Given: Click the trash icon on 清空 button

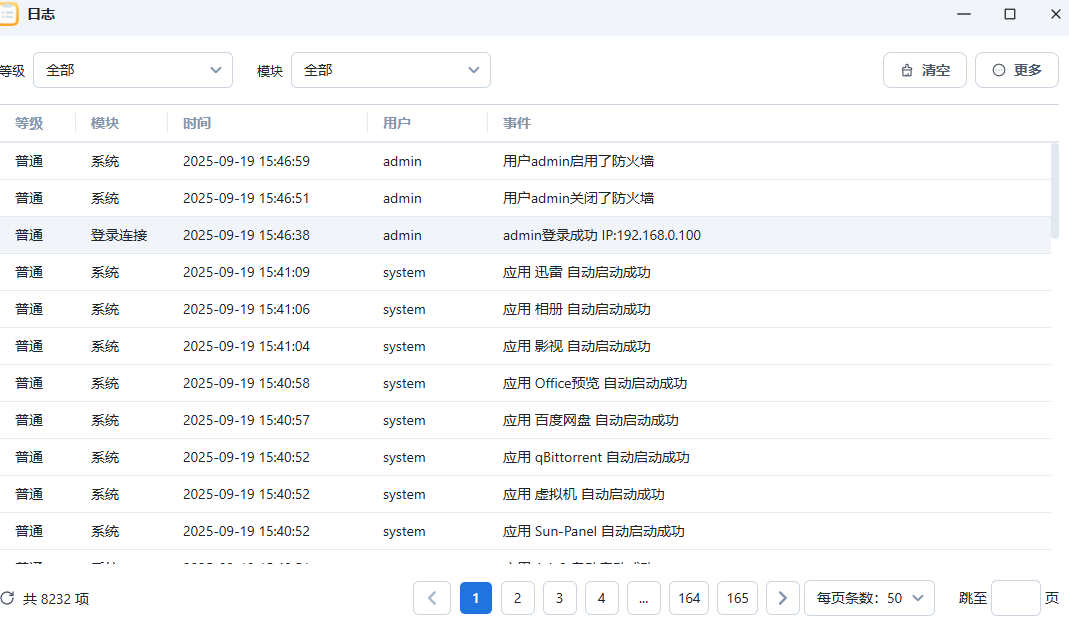Looking at the screenshot, I should [x=907, y=70].
